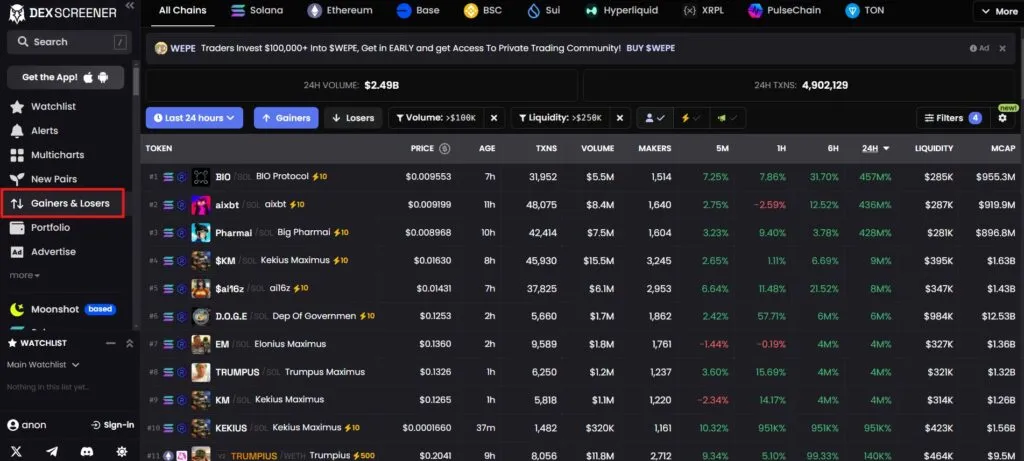Click the settings gear beside Filters
The image size is (1024, 461).
tap(1002, 118)
